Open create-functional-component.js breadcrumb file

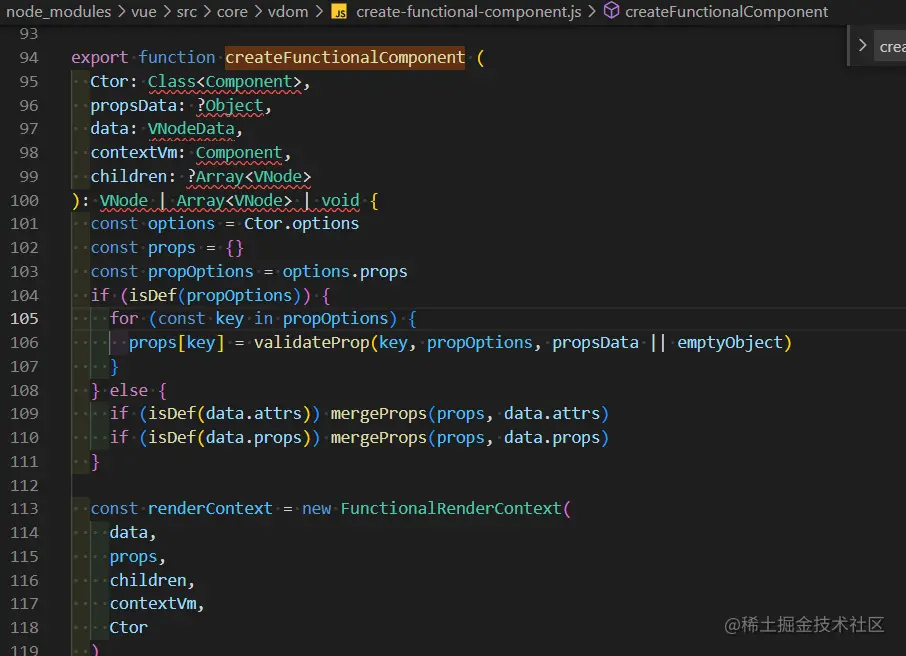point(469,12)
